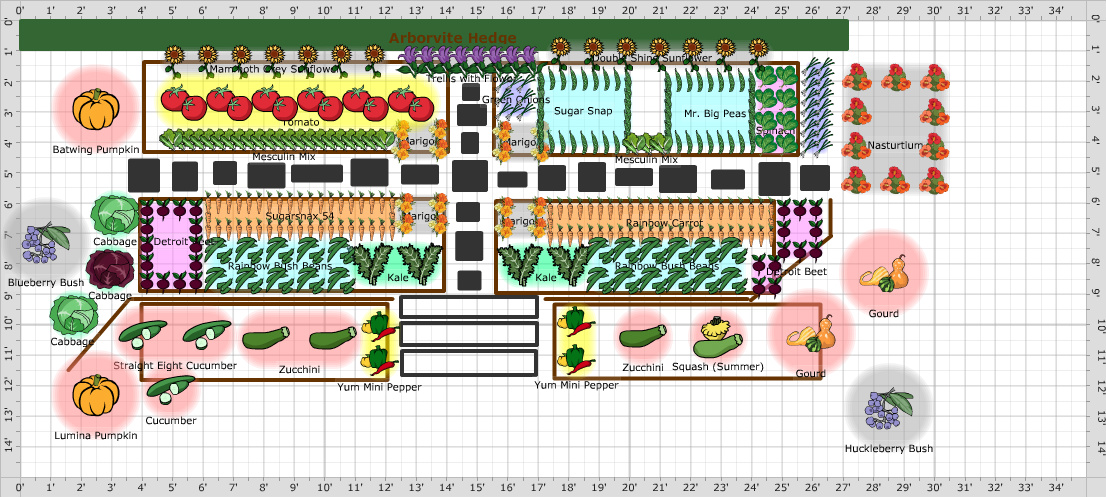Image resolution: width=1106 pixels, height=497 pixels.
Task: Click the Green Onions planting
Action: click(x=515, y=95)
